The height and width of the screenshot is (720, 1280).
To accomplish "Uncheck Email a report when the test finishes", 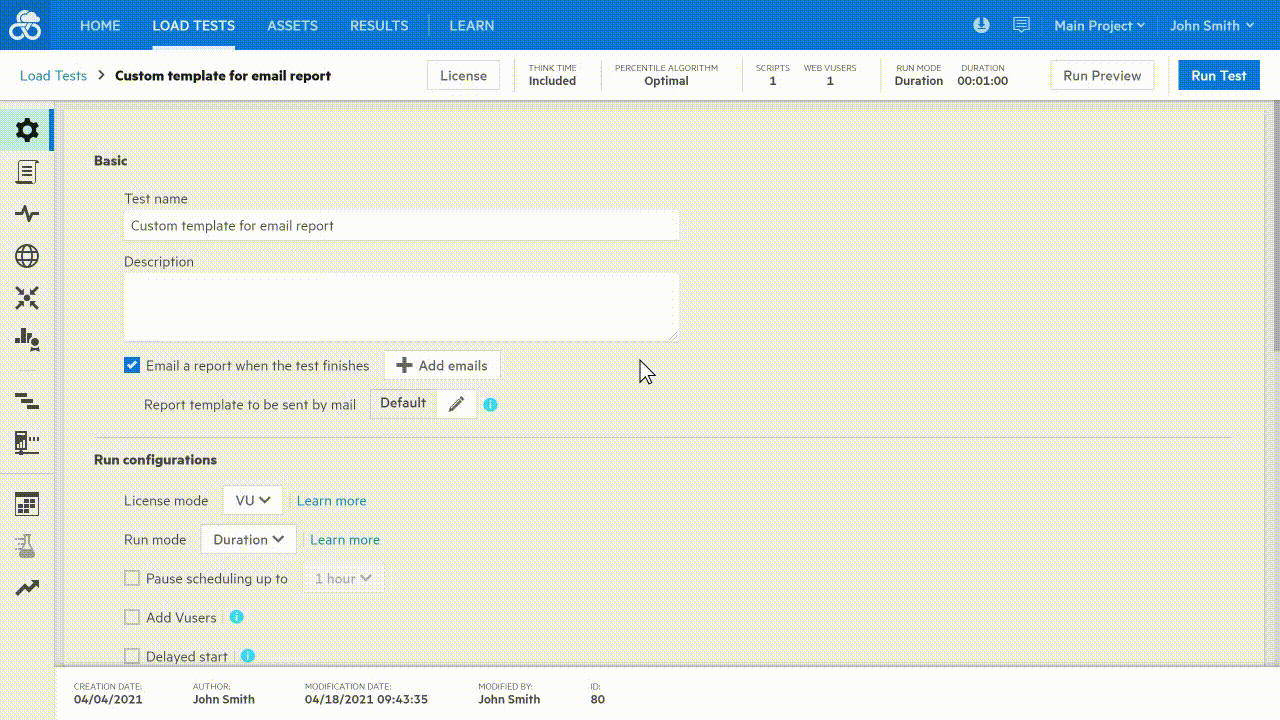I will [131, 365].
